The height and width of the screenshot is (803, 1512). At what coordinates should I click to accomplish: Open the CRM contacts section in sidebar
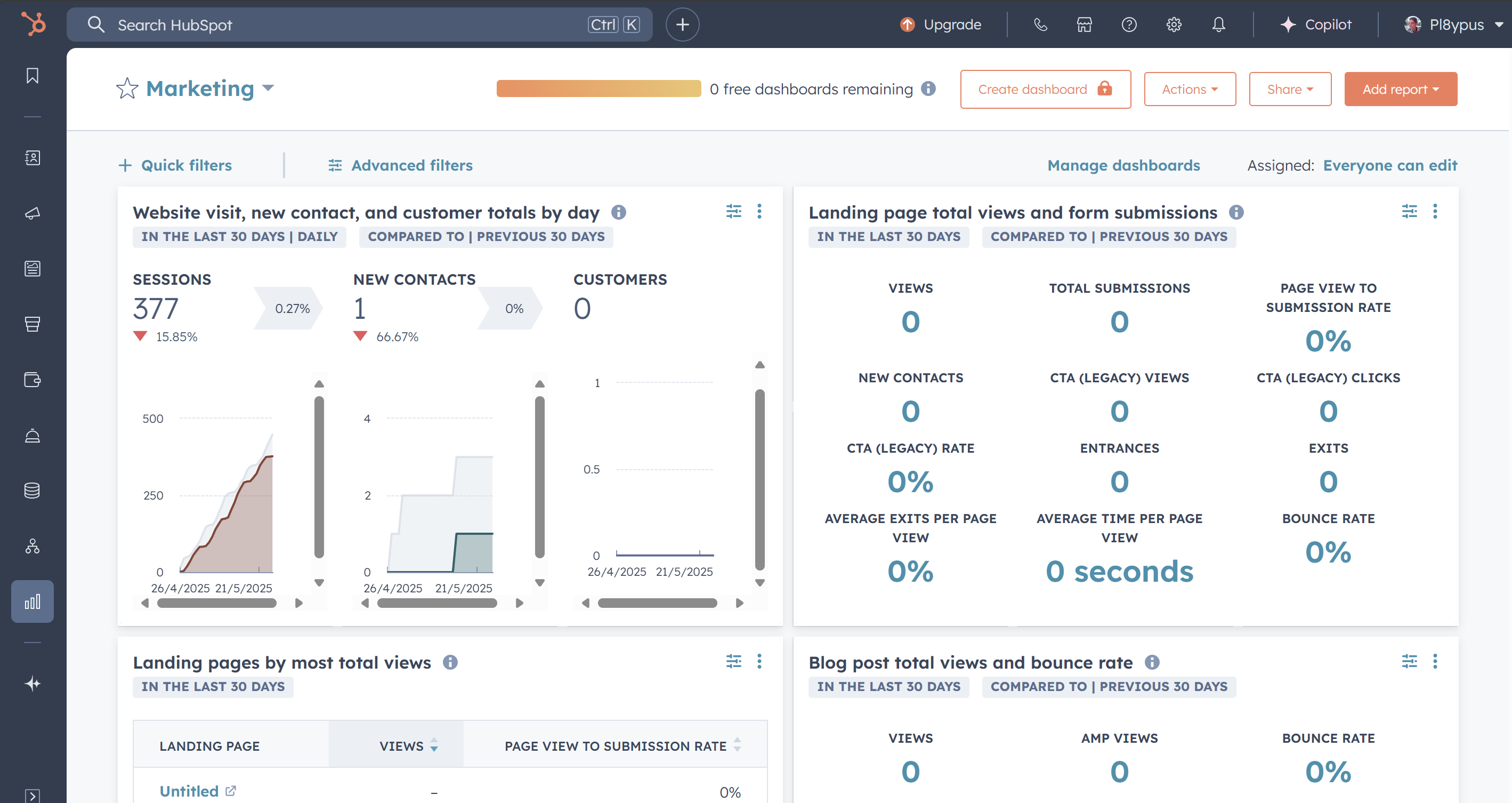[33, 158]
